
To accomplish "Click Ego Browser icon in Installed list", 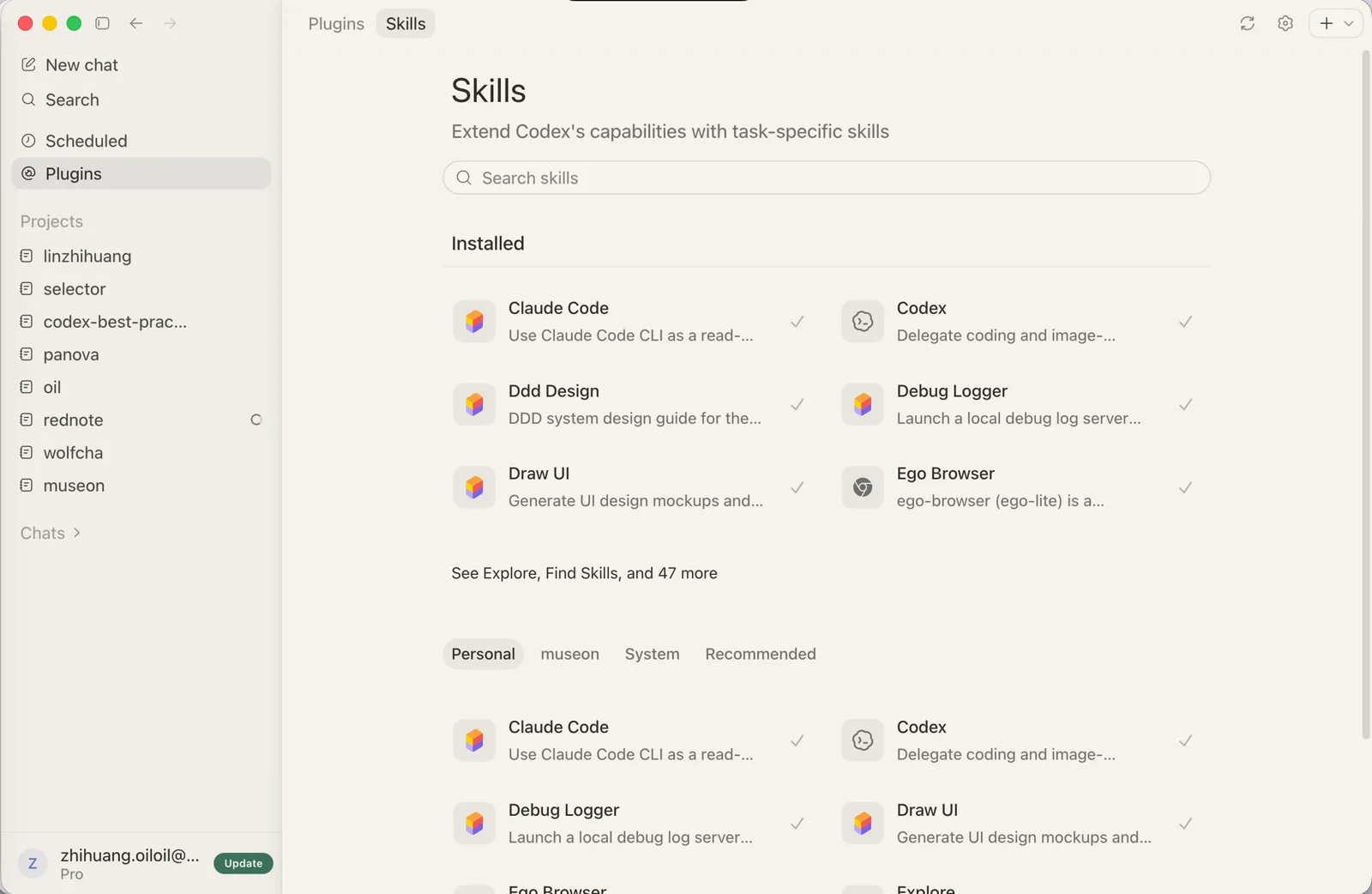I will [863, 487].
